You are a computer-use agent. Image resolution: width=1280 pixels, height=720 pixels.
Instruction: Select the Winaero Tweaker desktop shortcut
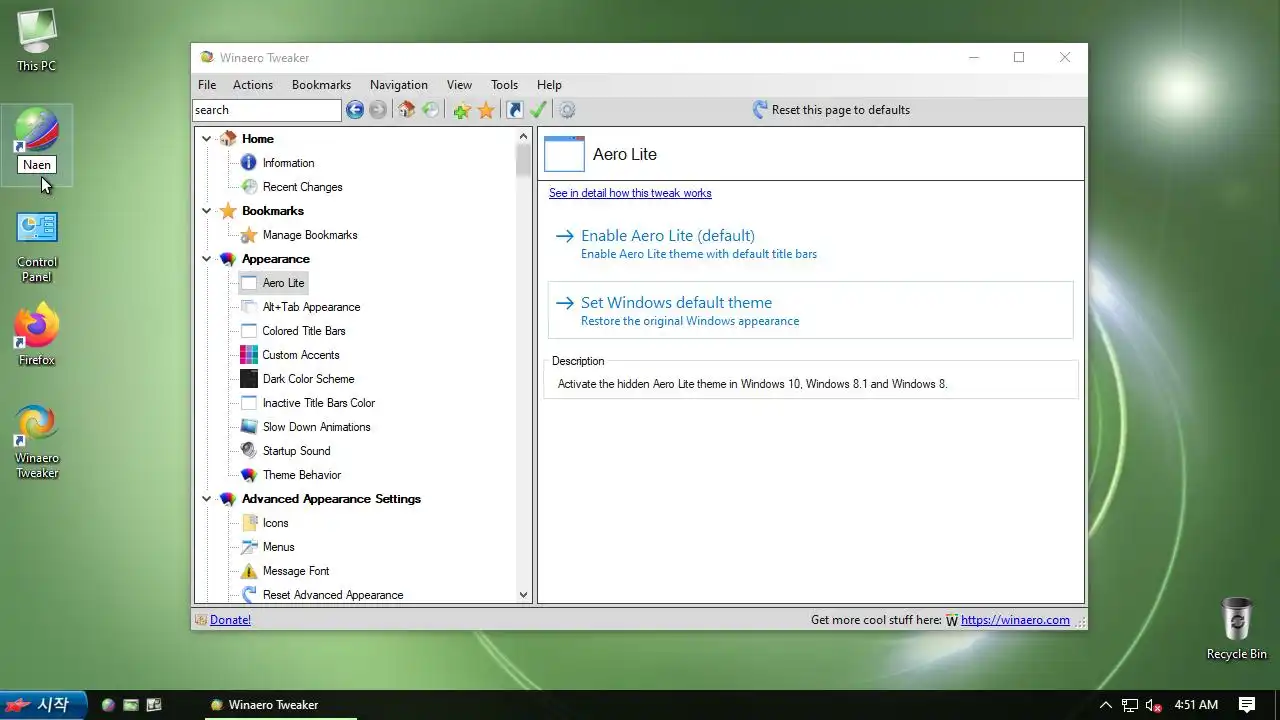[37, 441]
